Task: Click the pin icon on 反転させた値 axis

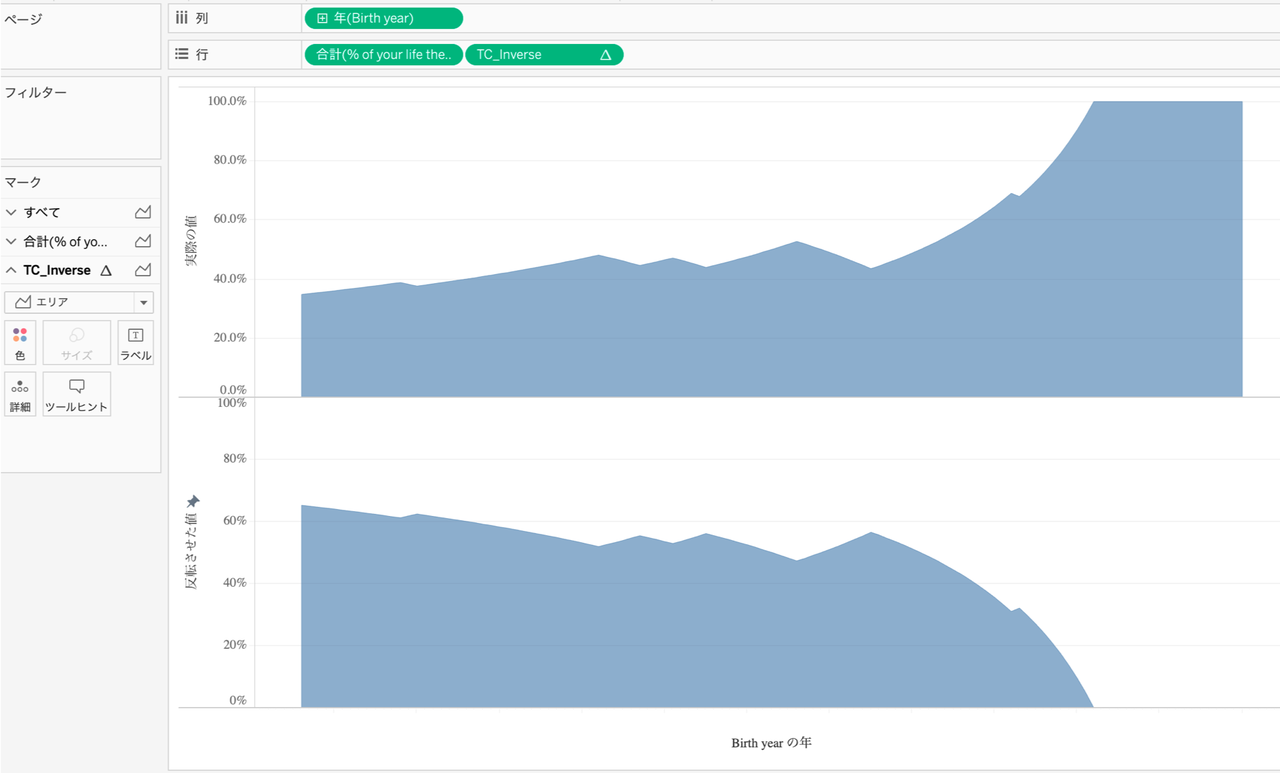Action: (x=193, y=500)
